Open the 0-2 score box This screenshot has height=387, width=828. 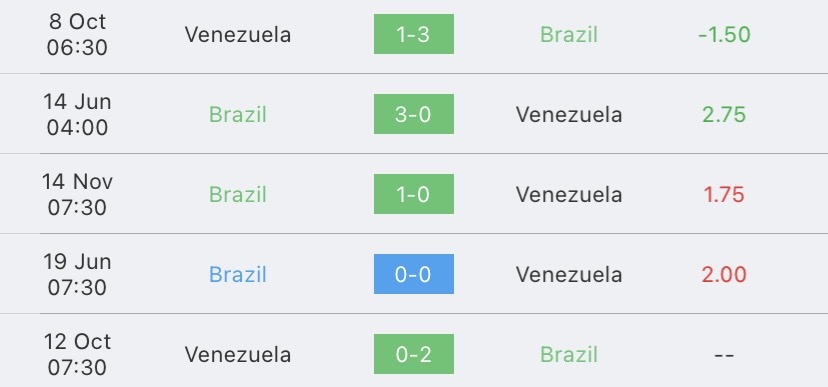tap(413, 354)
